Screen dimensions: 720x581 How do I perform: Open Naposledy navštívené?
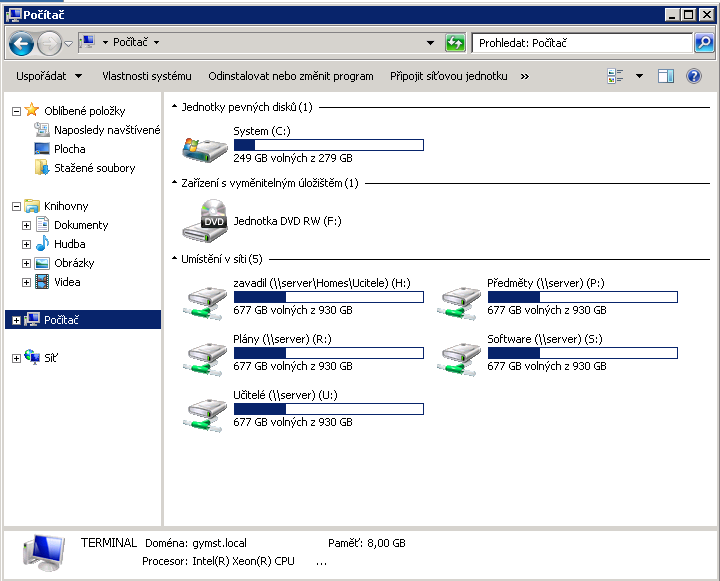(x=107, y=130)
